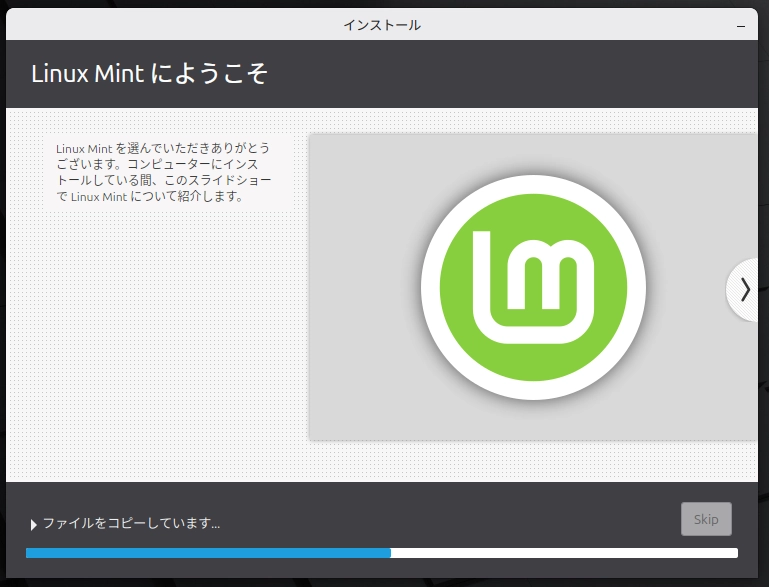Screen dimensions: 769x587
Task: Advance to the next slideshow slide
Action: [x=745, y=289]
